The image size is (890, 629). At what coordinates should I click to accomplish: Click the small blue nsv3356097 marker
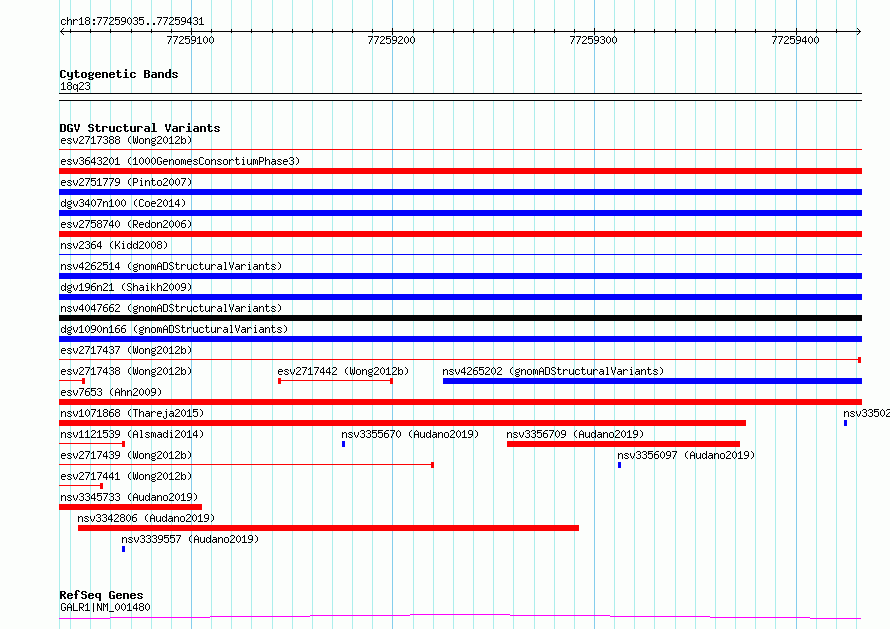[x=619, y=465]
